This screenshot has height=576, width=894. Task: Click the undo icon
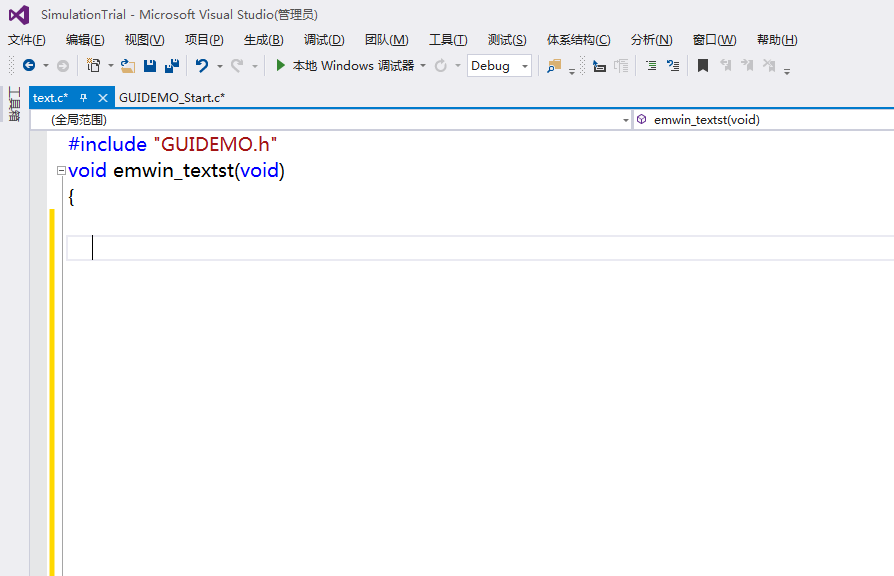tap(201, 66)
